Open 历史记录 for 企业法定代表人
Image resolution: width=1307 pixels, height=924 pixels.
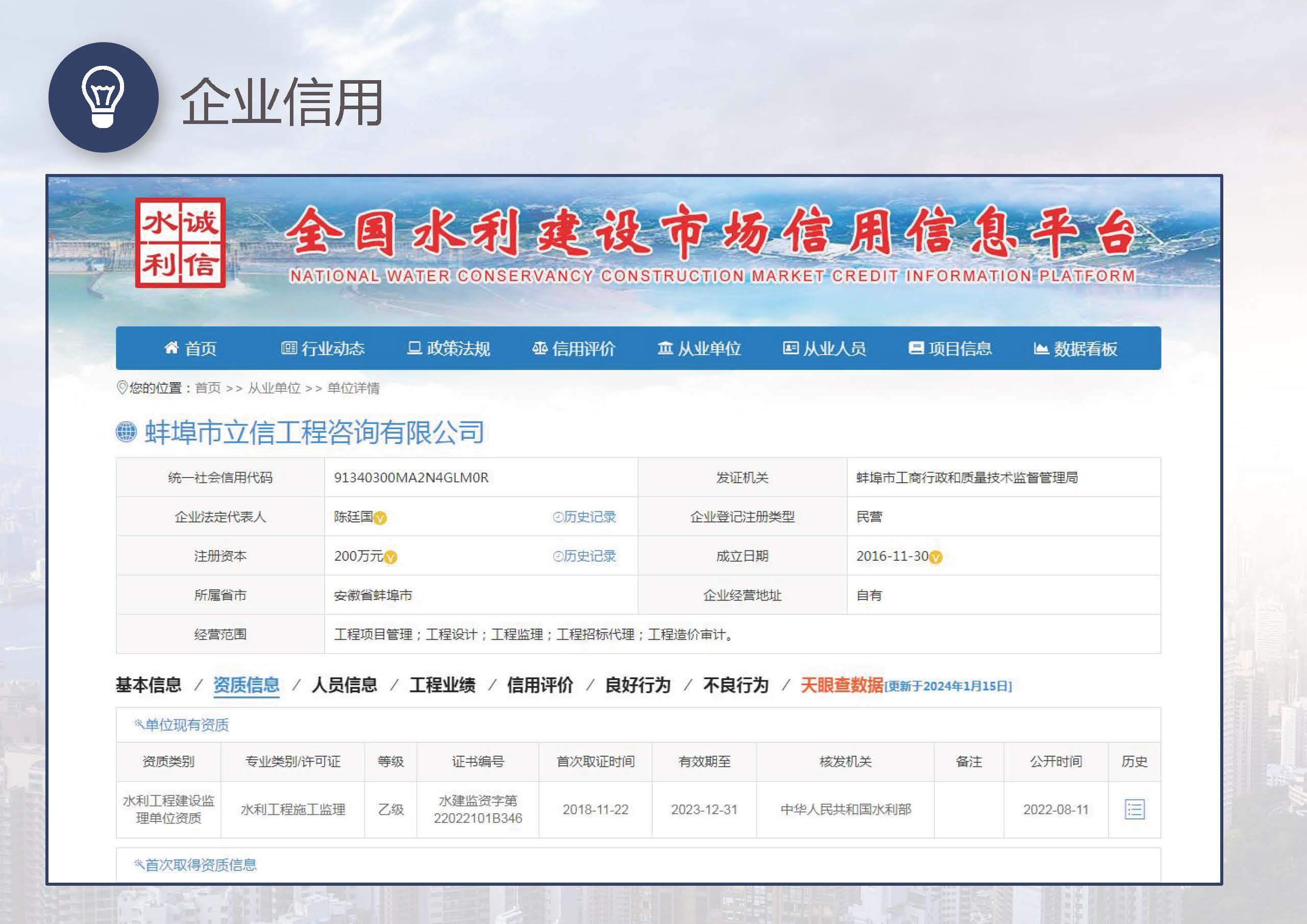tap(585, 517)
